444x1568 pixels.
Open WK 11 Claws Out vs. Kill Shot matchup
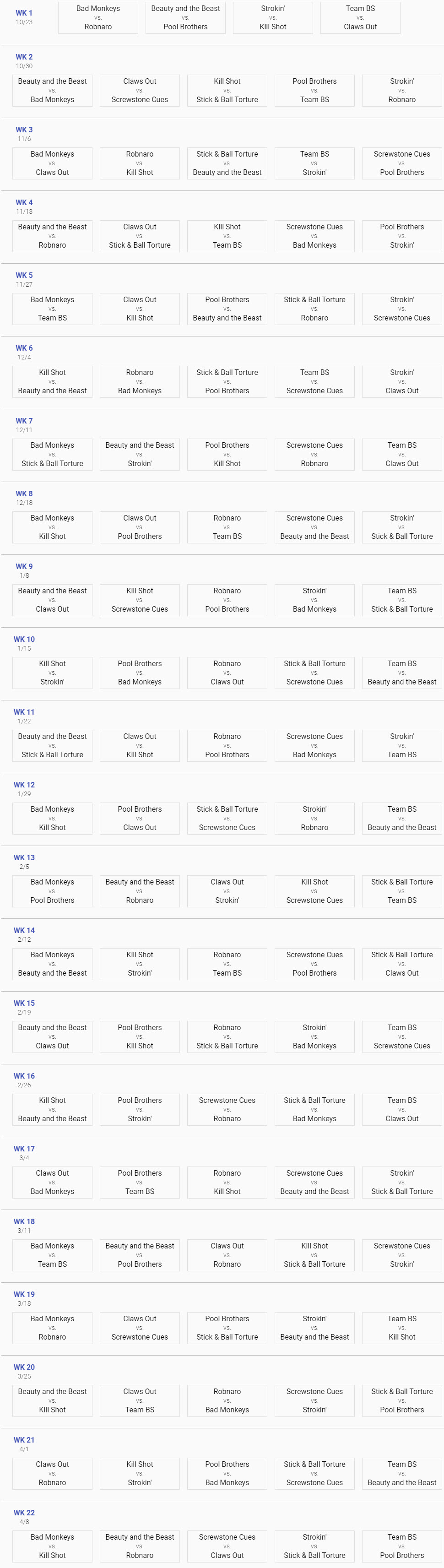(x=140, y=746)
